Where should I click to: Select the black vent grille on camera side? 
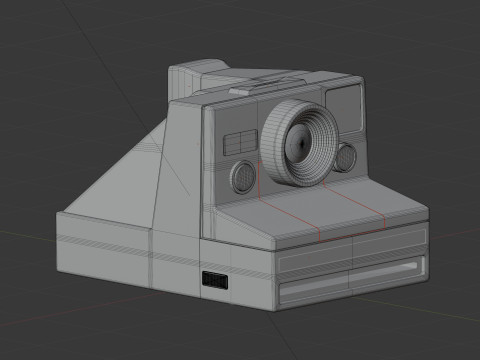(x=215, y=280)
